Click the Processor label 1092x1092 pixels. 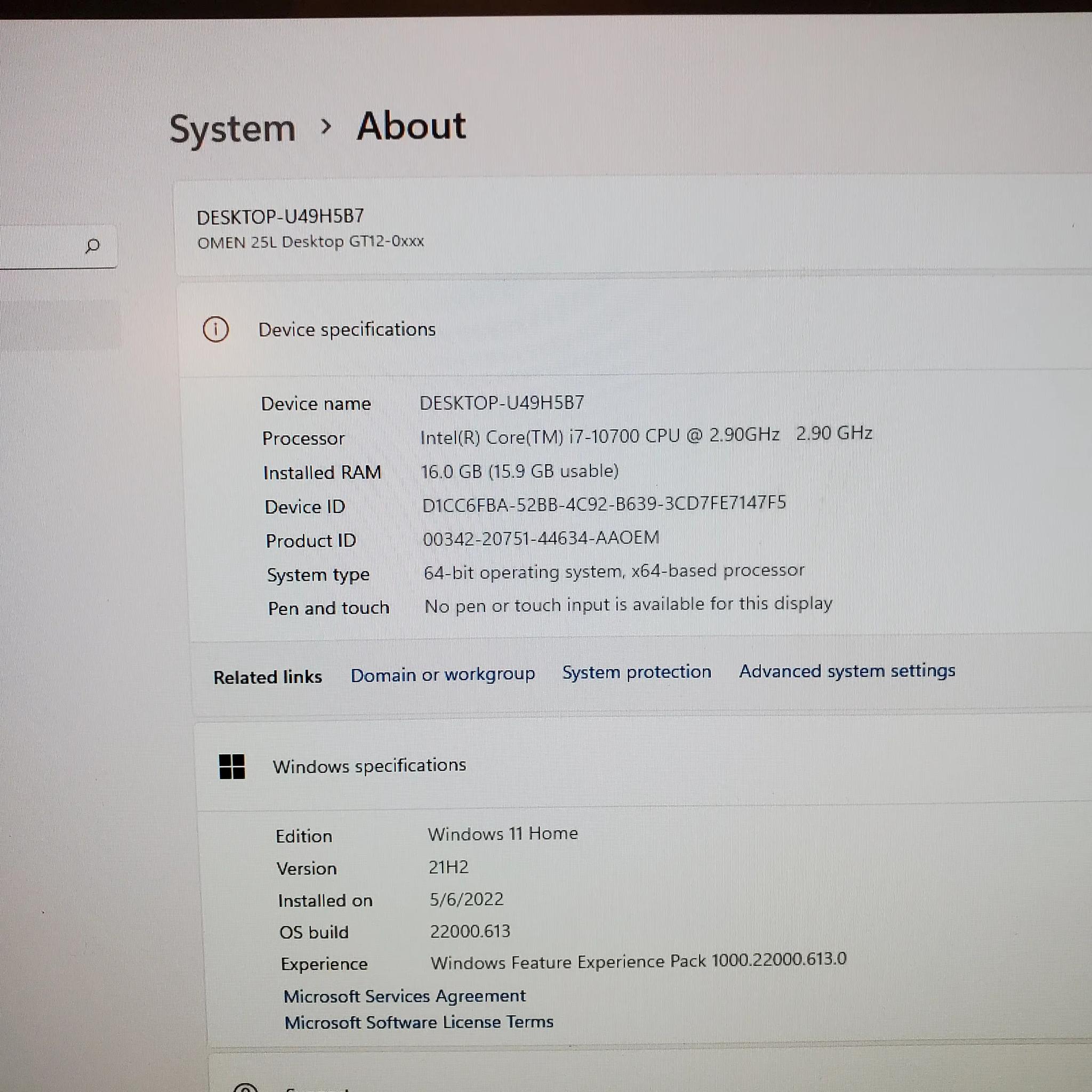(x=303, y=439)
